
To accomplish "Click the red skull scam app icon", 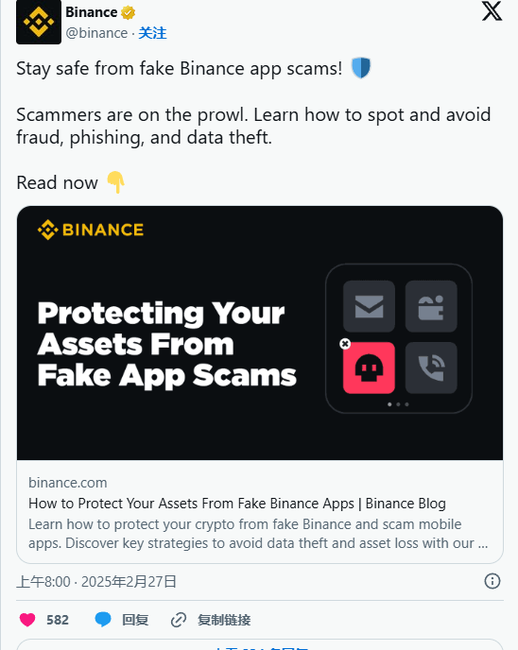I will (369, 368).
